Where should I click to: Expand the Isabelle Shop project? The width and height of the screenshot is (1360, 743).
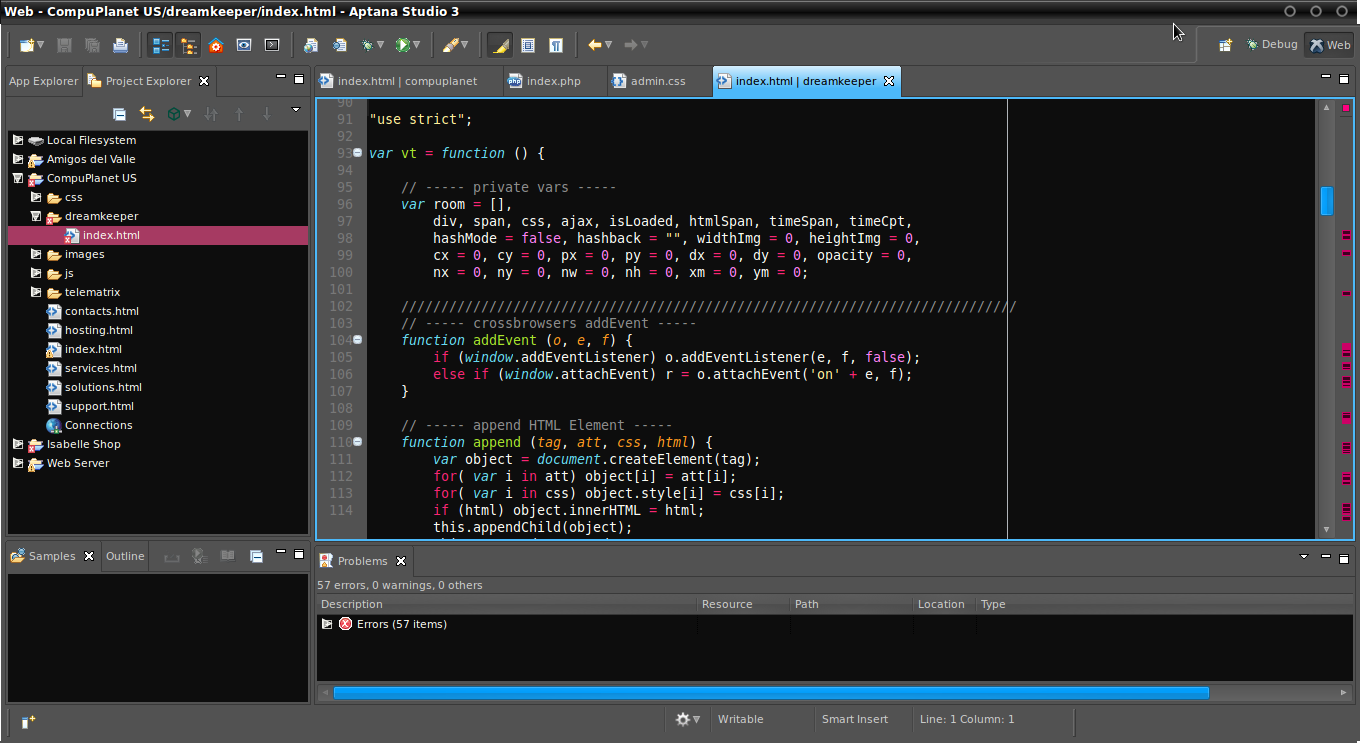point(18,444)
